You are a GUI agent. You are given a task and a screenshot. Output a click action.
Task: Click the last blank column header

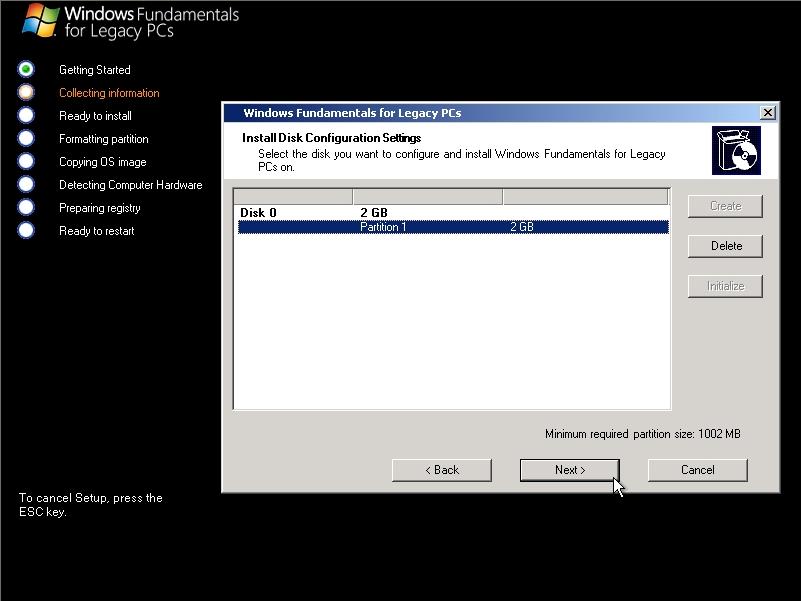click(586, 197)
